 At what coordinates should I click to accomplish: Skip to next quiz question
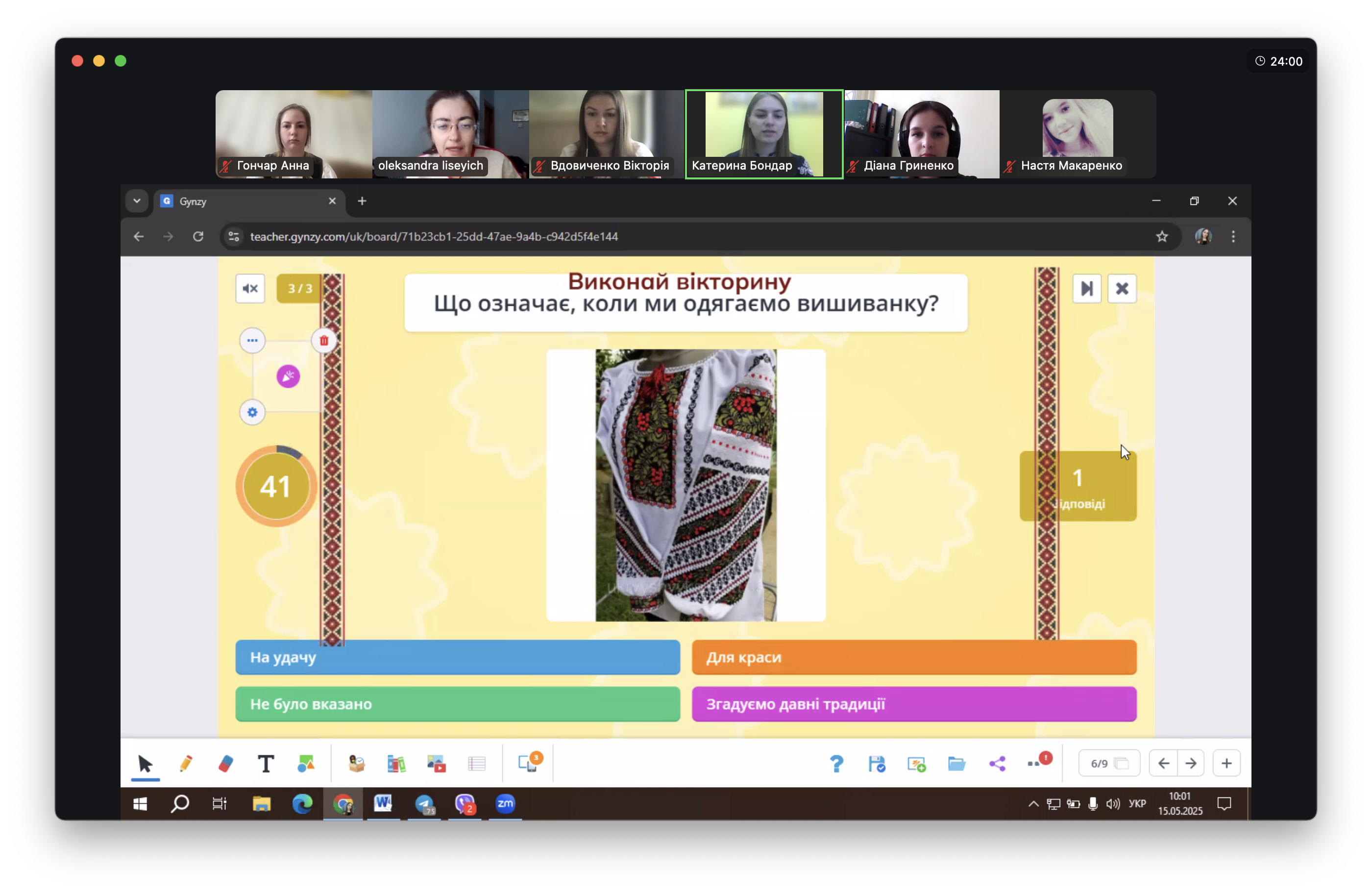(x=1087, y=288)
